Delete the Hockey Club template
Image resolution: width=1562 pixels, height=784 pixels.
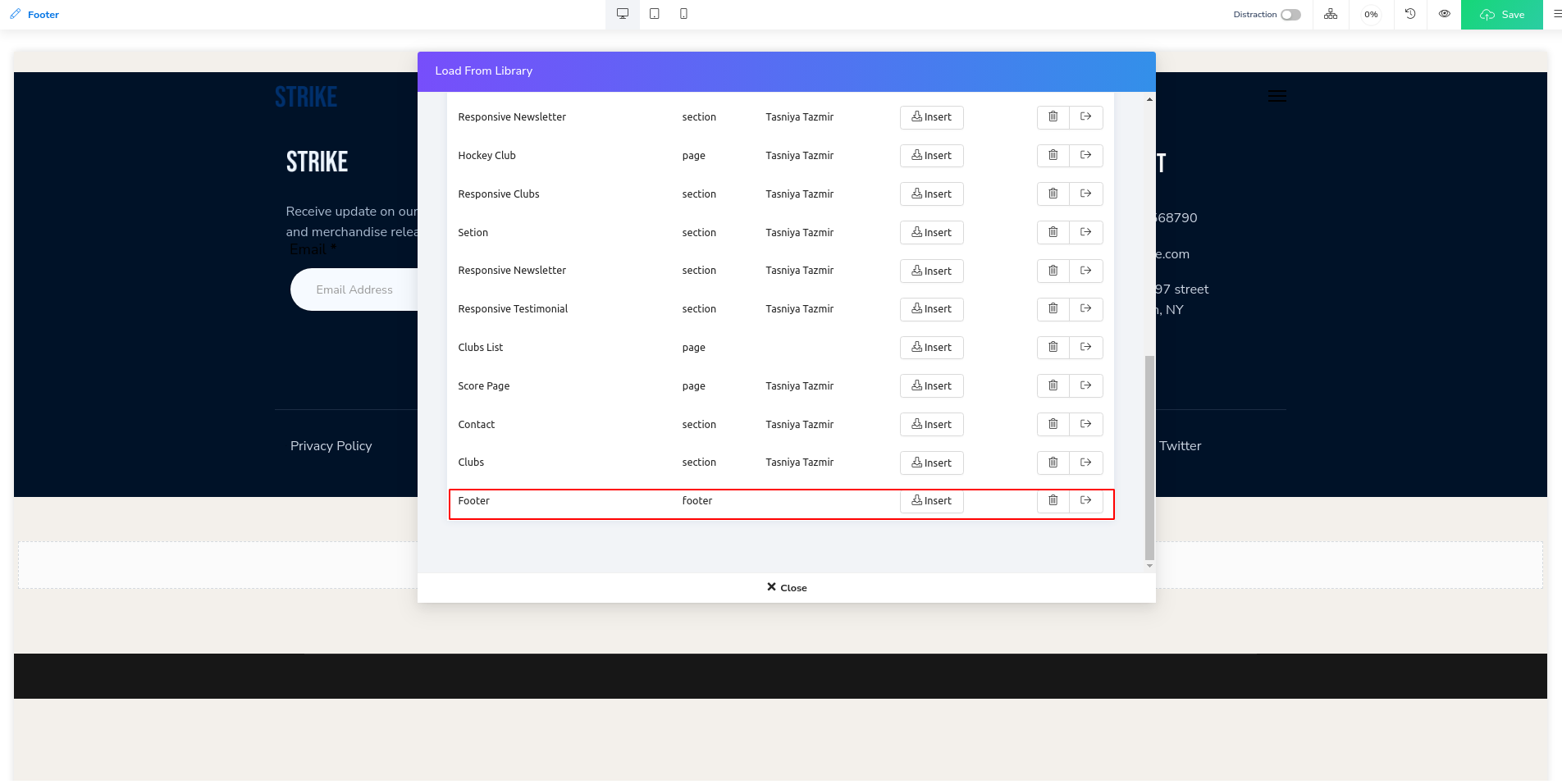point(1053,155)
